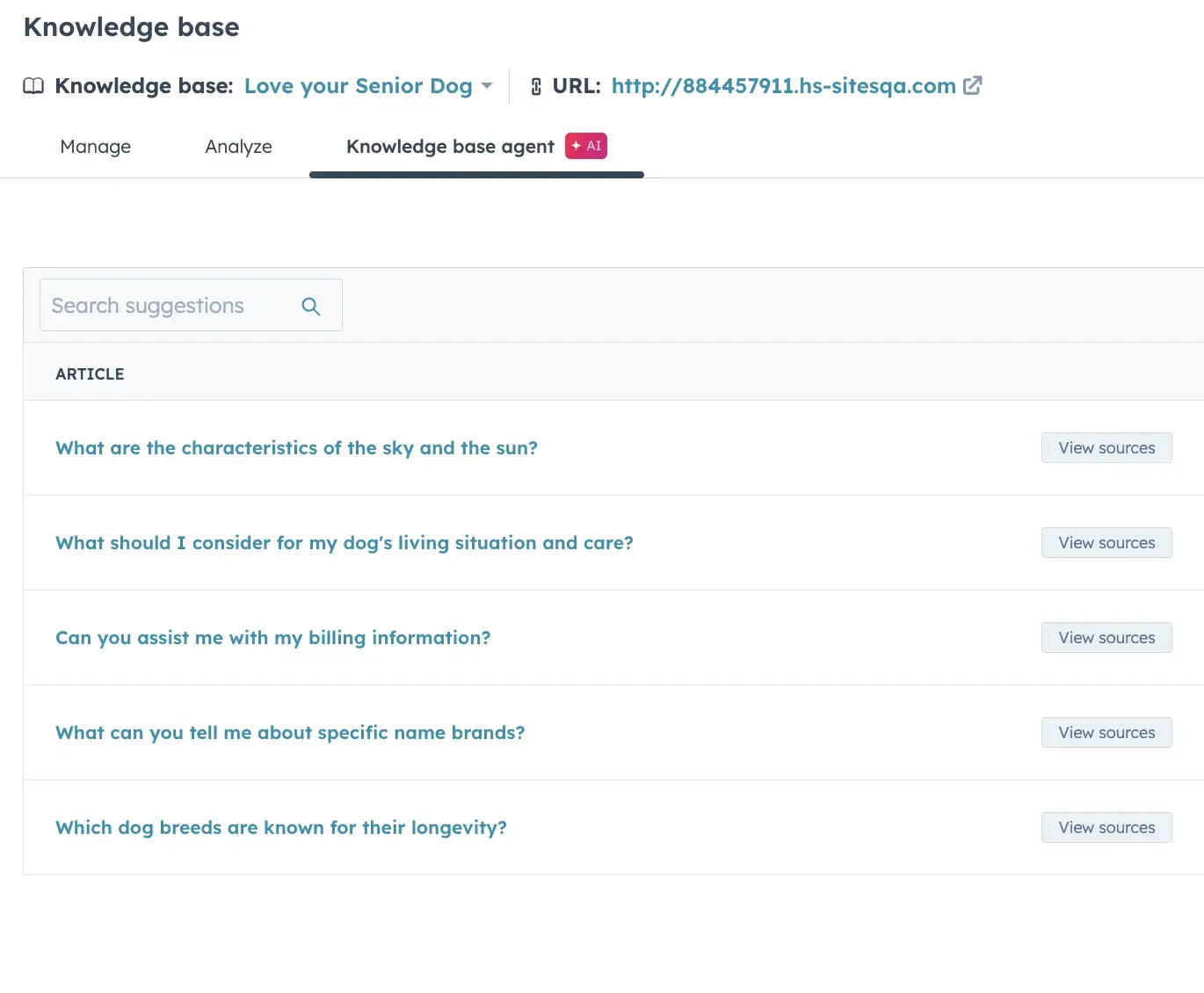View sources for billing information question
Screen dimensions: 1204x993
coord(1106,638)
